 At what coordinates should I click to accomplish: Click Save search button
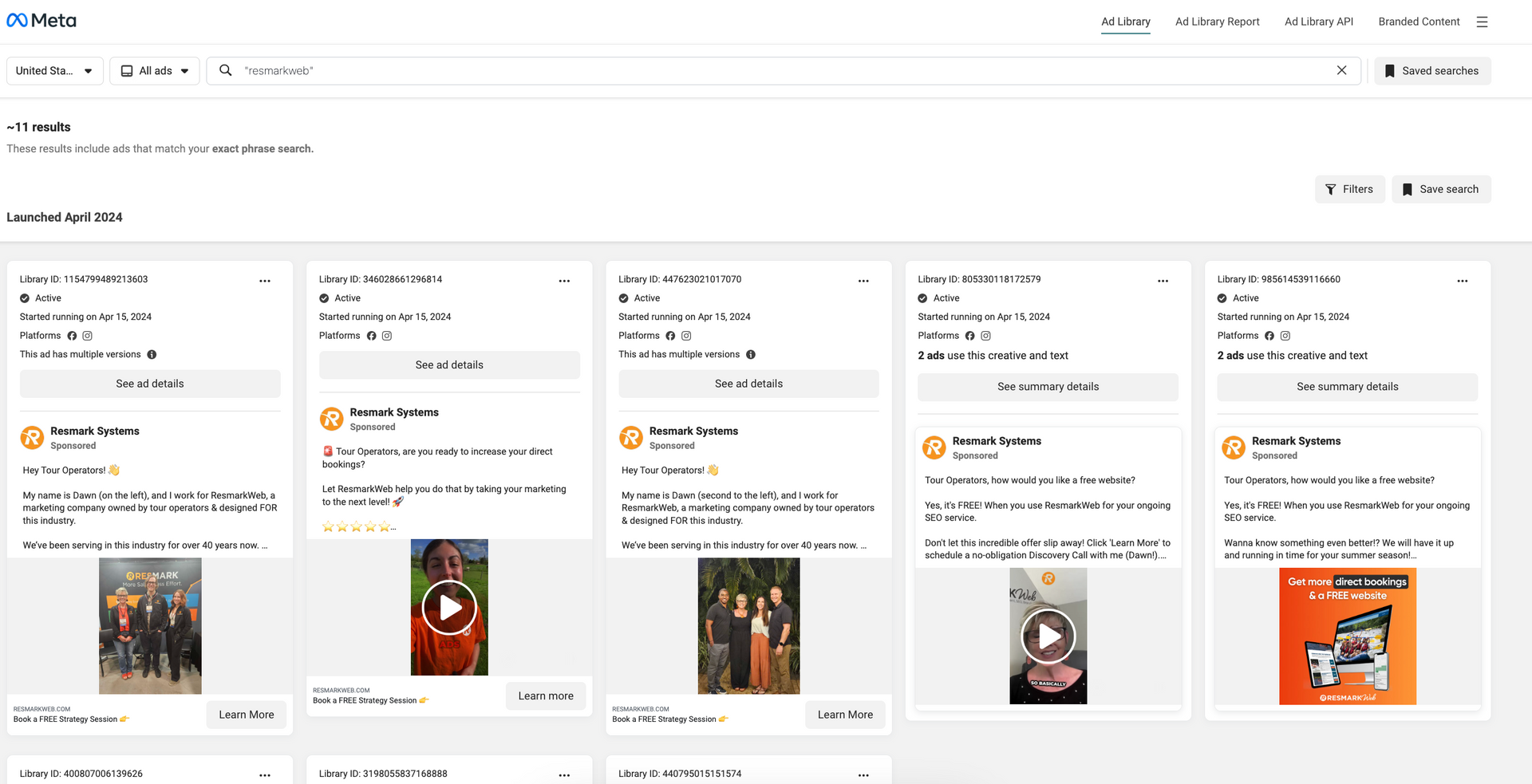(x=1441, y=189)
